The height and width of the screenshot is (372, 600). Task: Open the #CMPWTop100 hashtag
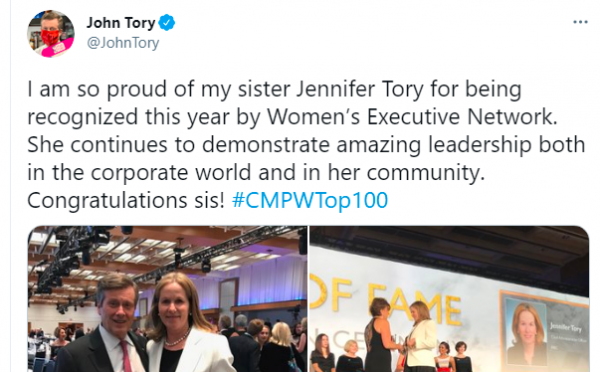(x=310, y=200)
